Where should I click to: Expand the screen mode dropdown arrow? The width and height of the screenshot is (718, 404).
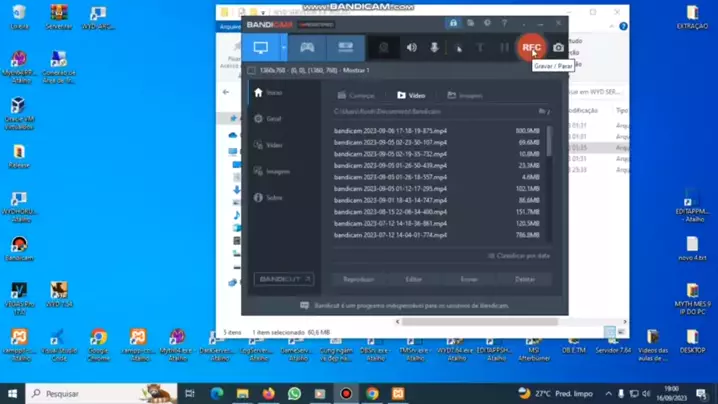pyautogui.click(x=284, y=47)
